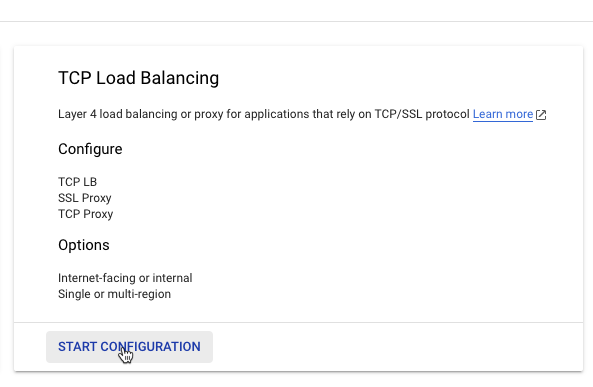This screenshot has height=387, width=593.
Task: Click the external-link icon beside Learn more
Action: pos(541,115)
